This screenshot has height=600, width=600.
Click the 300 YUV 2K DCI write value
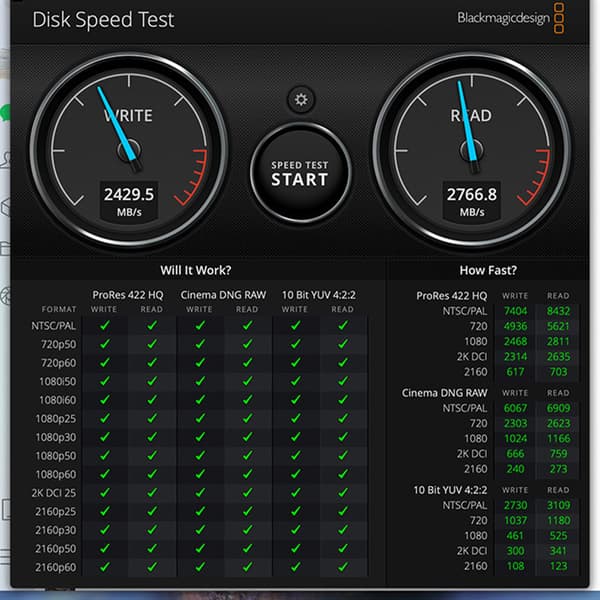pos(515,551)
